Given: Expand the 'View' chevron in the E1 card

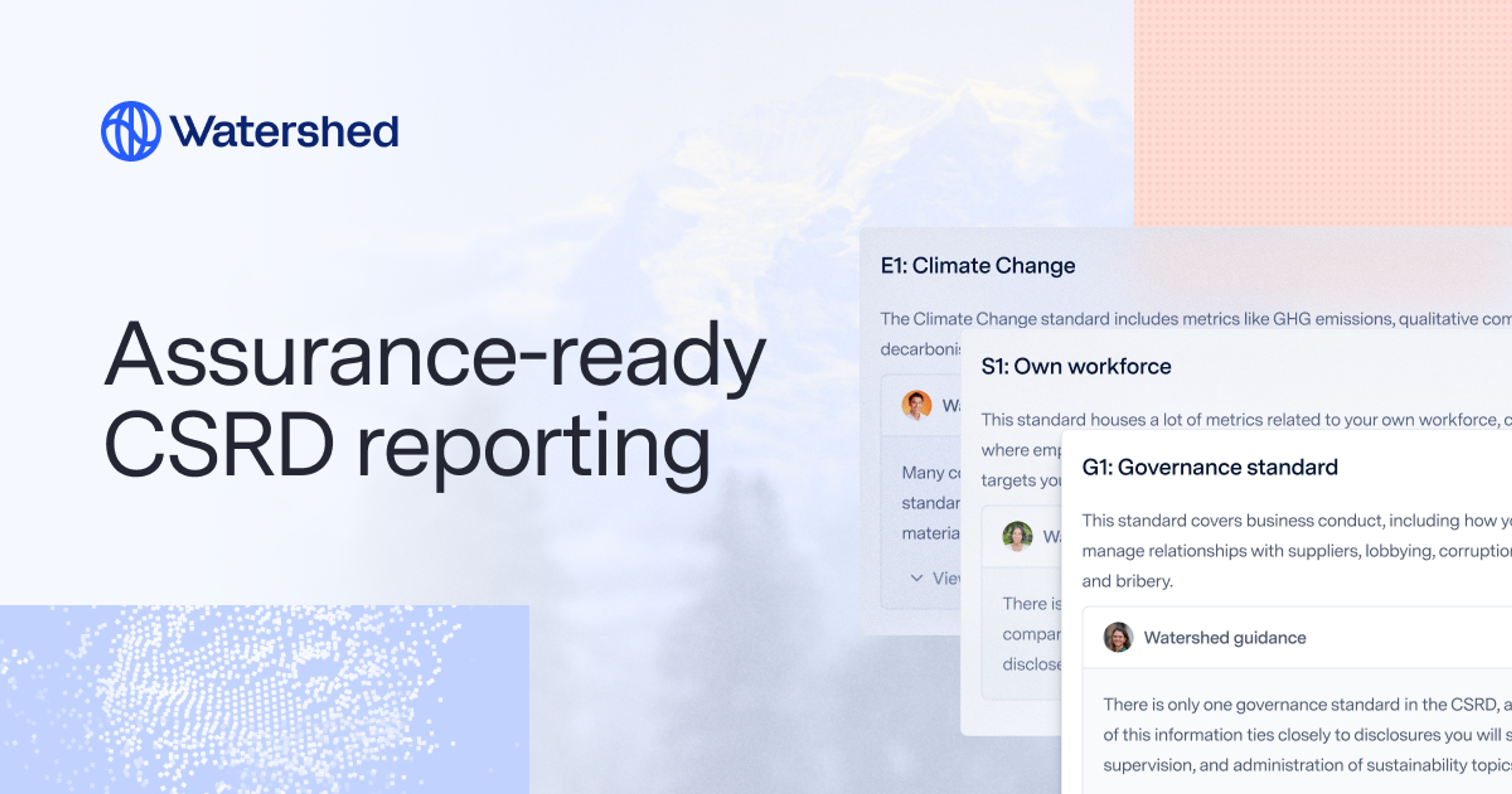Looking at the screenshot, I should (916, 578).
